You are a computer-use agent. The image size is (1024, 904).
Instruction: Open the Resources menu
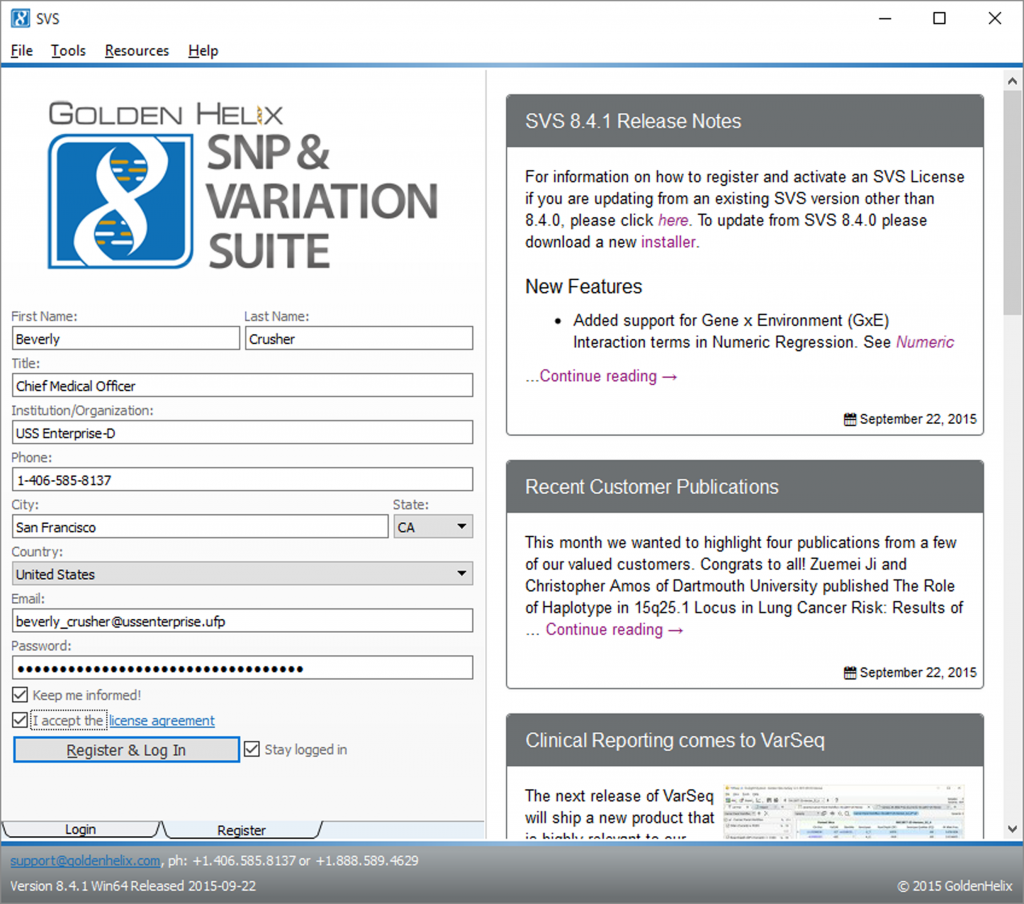(136, 51)
